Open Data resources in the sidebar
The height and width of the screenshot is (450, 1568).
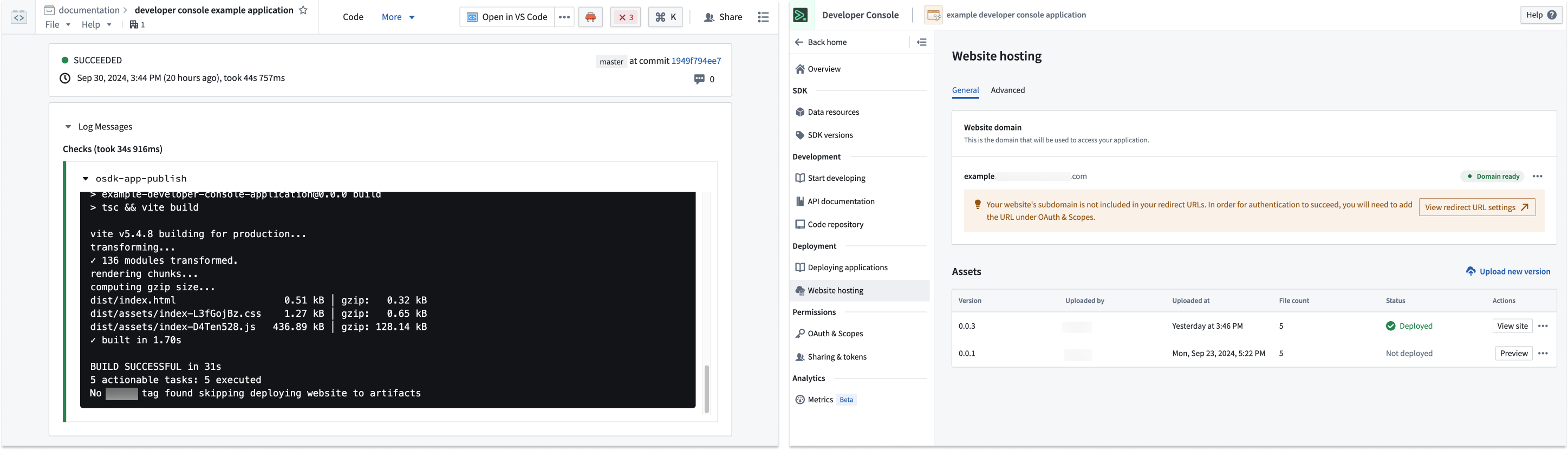tap(860, 113)
